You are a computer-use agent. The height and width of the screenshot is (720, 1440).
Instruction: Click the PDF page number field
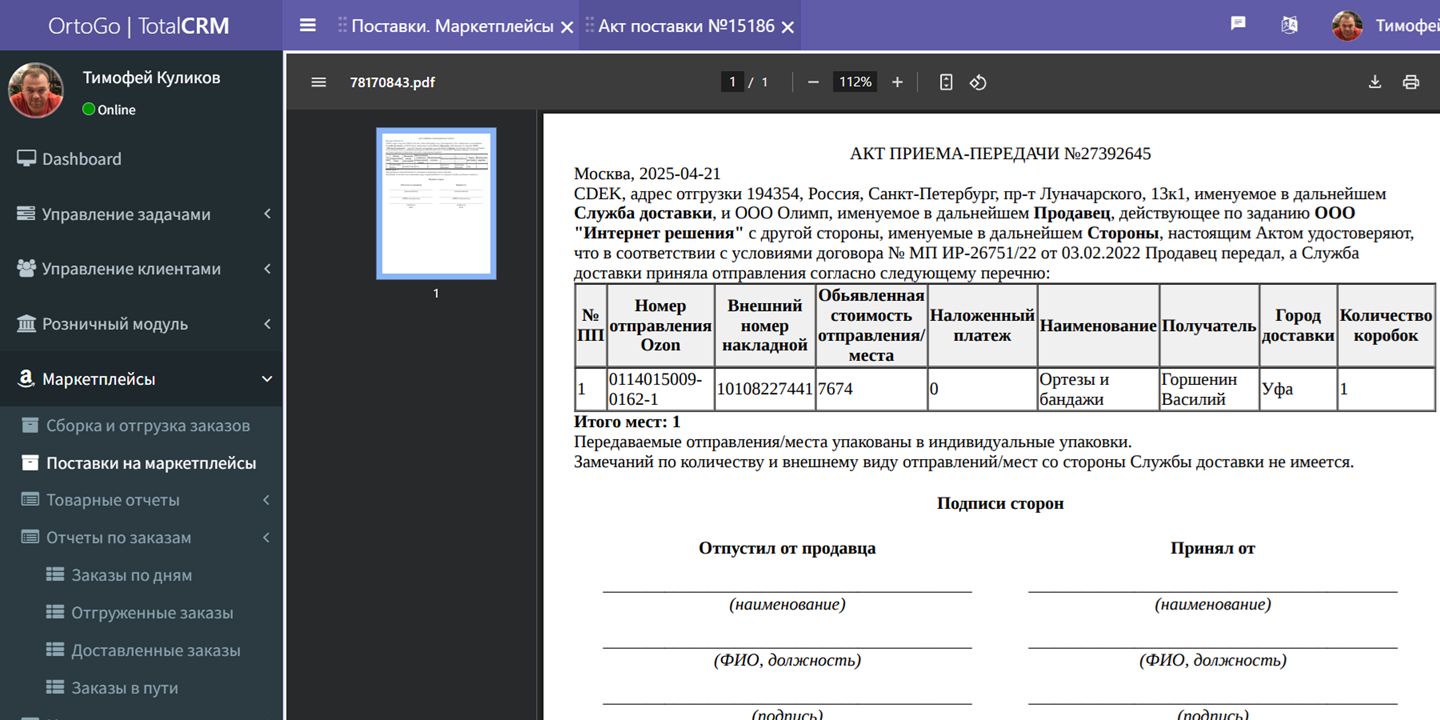coord(733,82)
